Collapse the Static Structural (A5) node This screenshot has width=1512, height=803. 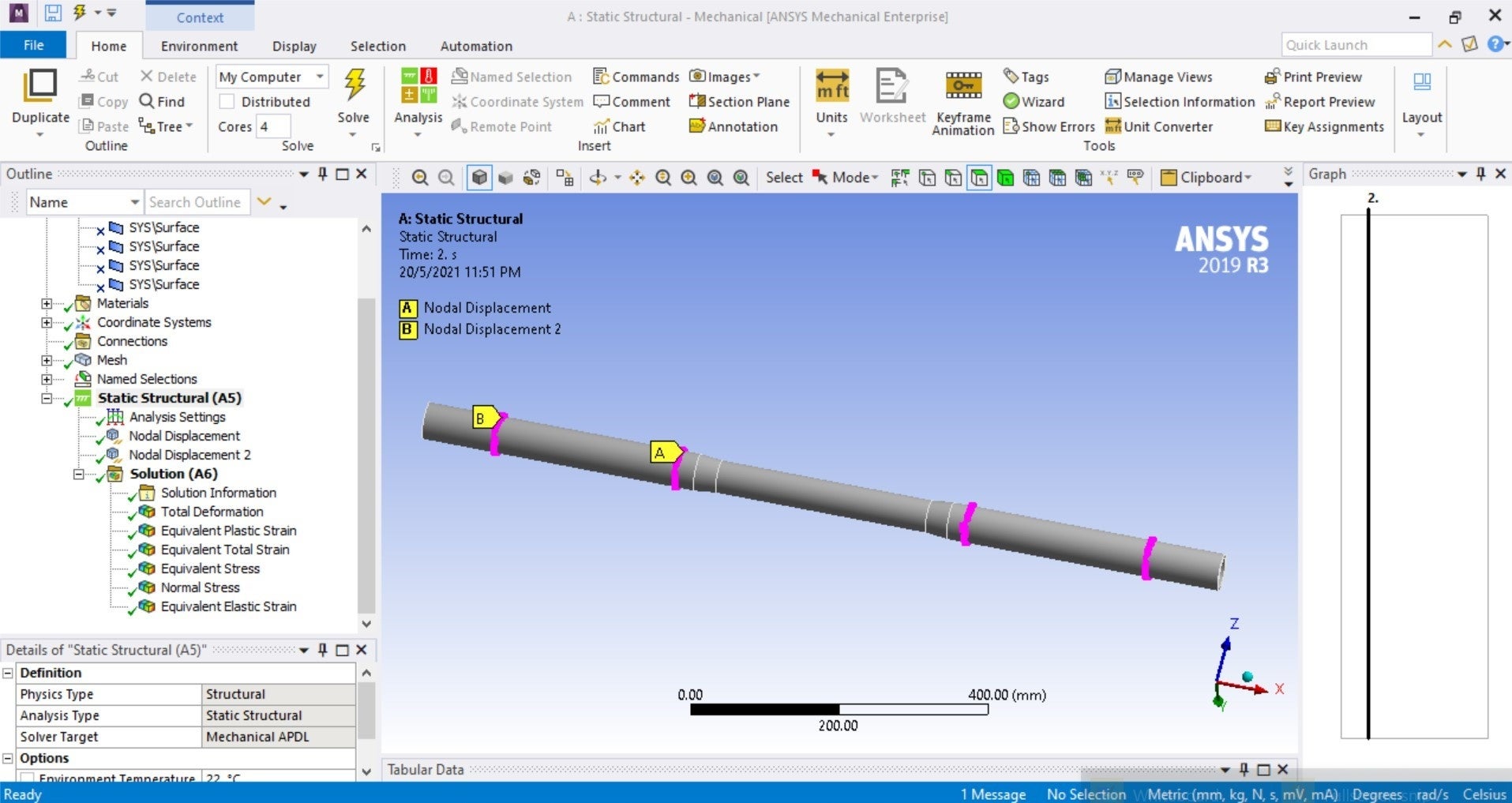pos(47,398)
